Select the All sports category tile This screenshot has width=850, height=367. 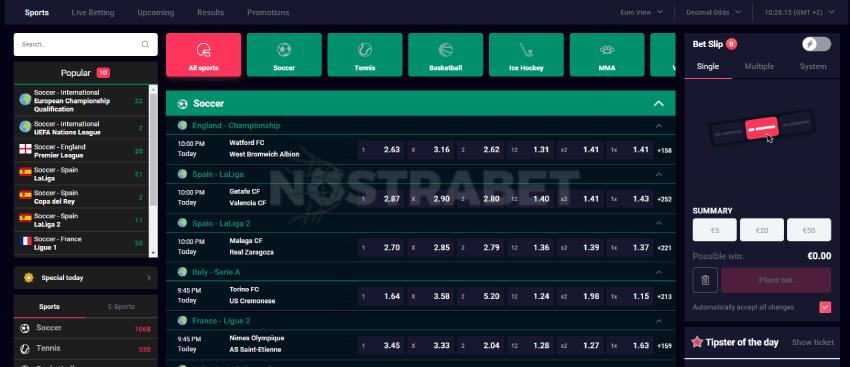coord(203,55)
